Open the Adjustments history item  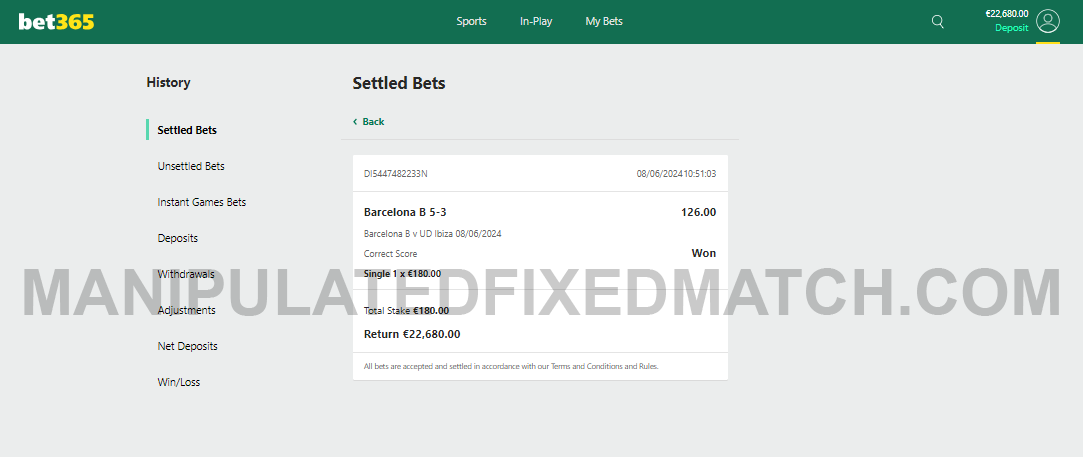(187, 310)
